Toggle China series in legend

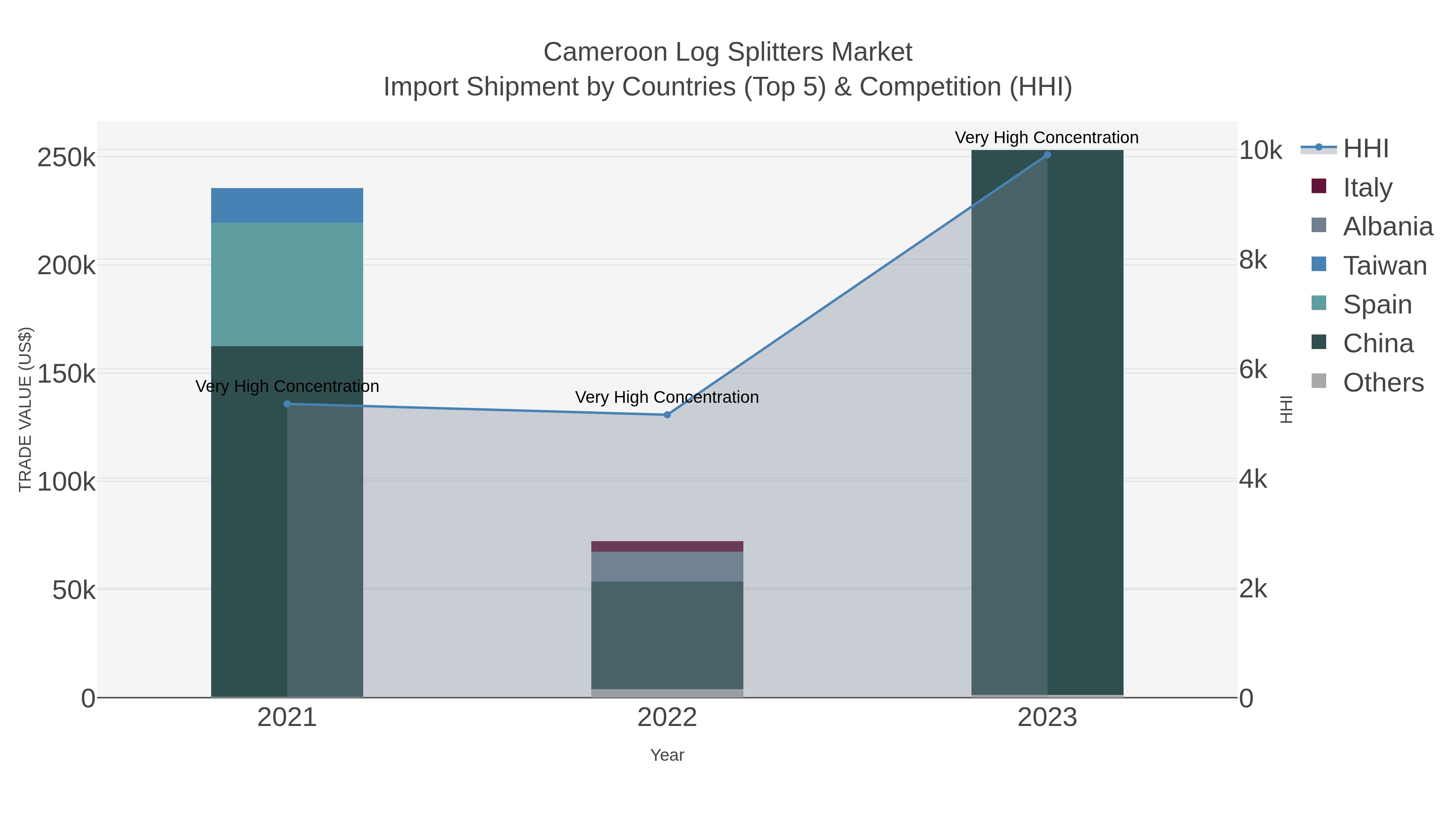[1362, 344]
